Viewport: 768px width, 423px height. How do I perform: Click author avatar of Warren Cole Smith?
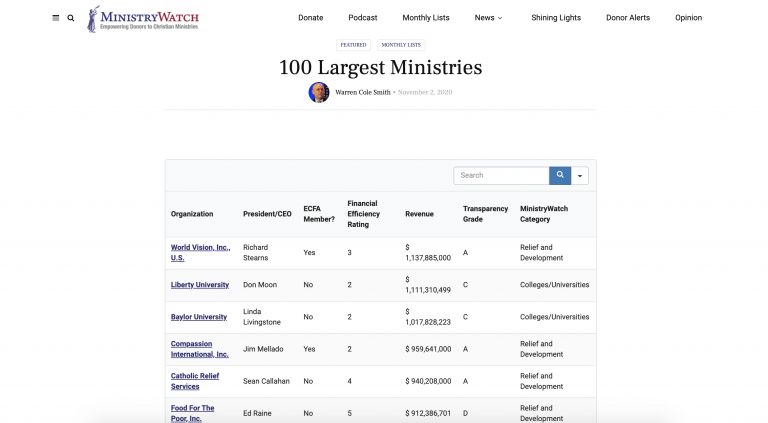tap(319, 92)
